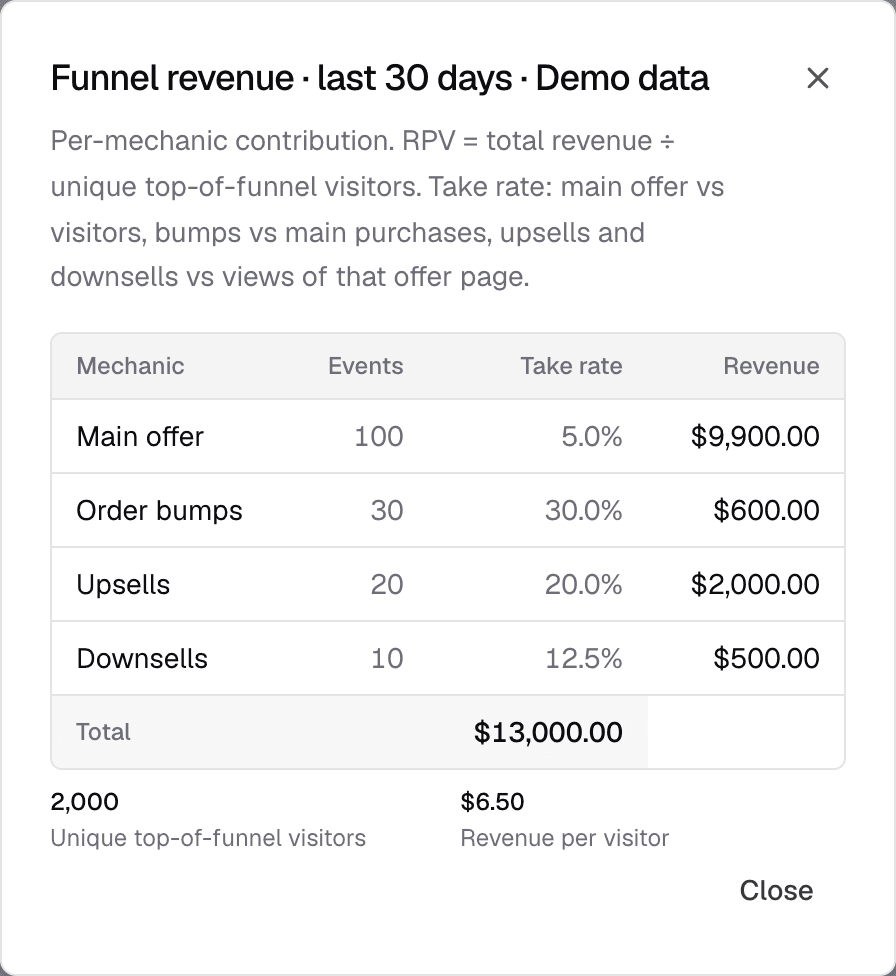Click the $500.00 revenue cell
Viewport: 896px width, 976px height.
pyautogui.click(x=766, y=659)
